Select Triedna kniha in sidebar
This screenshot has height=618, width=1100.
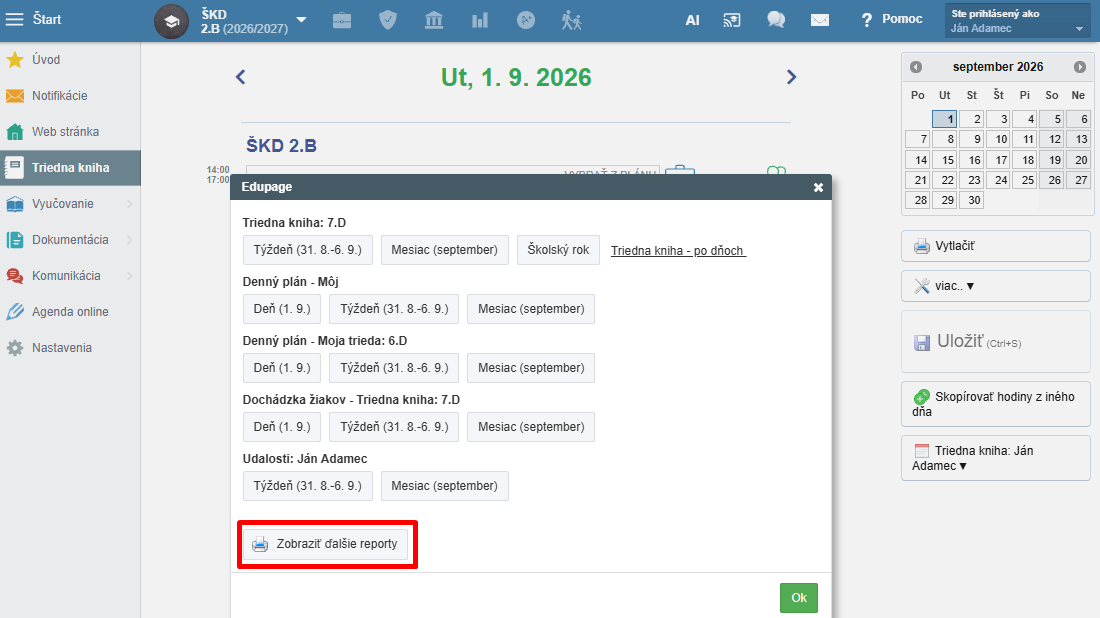(x=70, y=168)
